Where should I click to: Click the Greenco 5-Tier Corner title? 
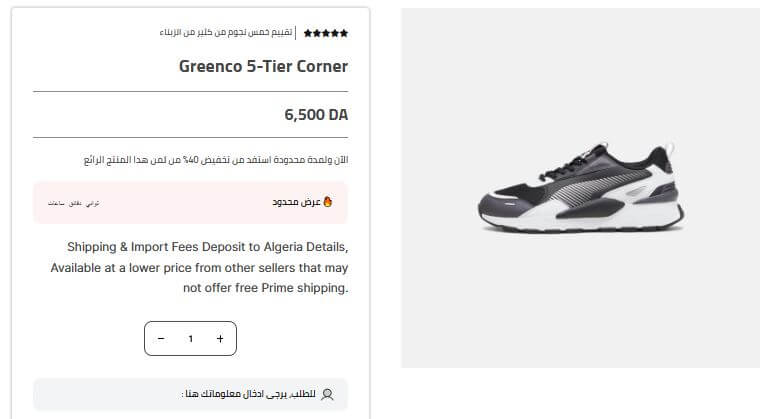click(263, 67)
